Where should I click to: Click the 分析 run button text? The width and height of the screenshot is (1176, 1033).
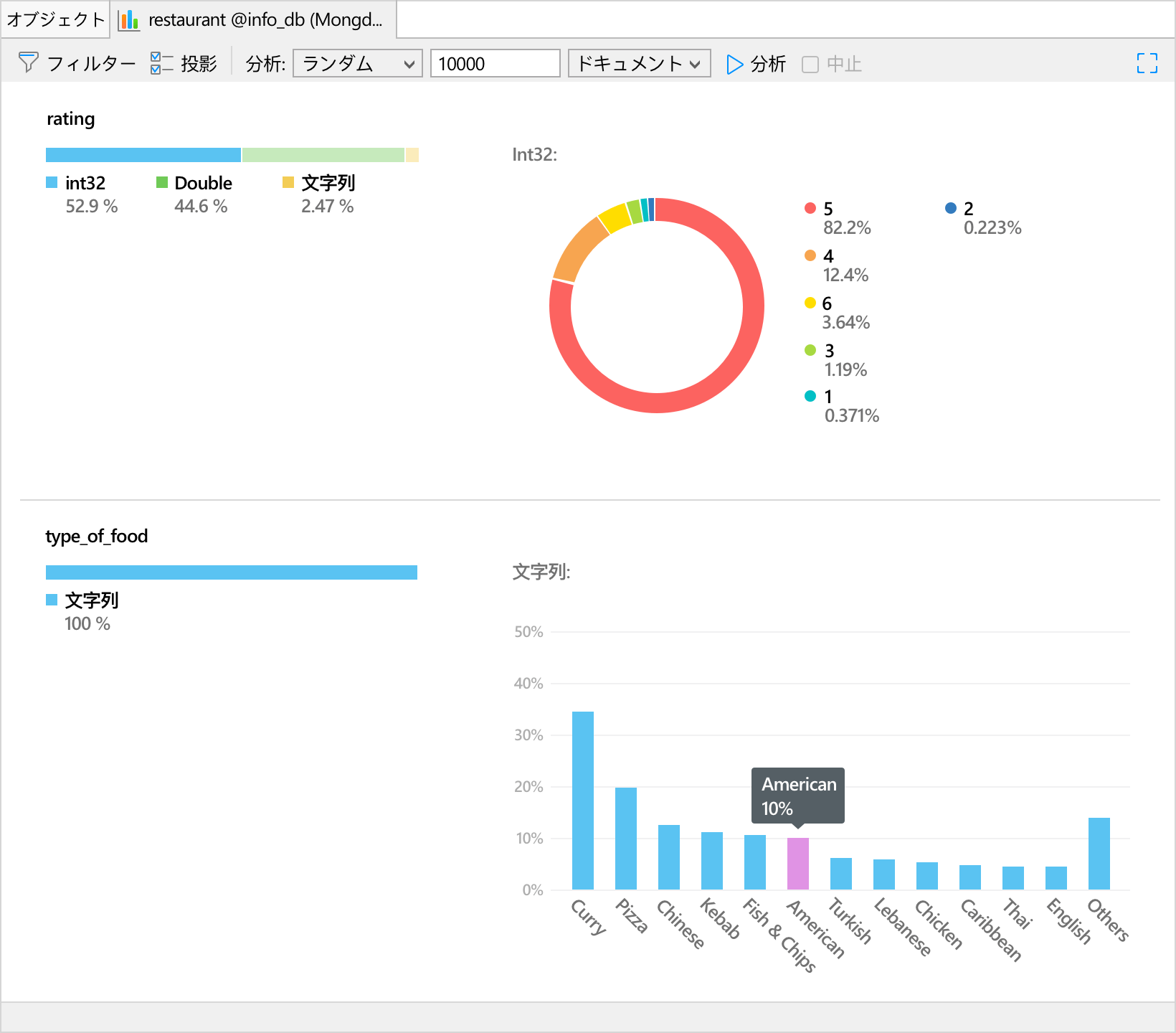tap(768, 64)
